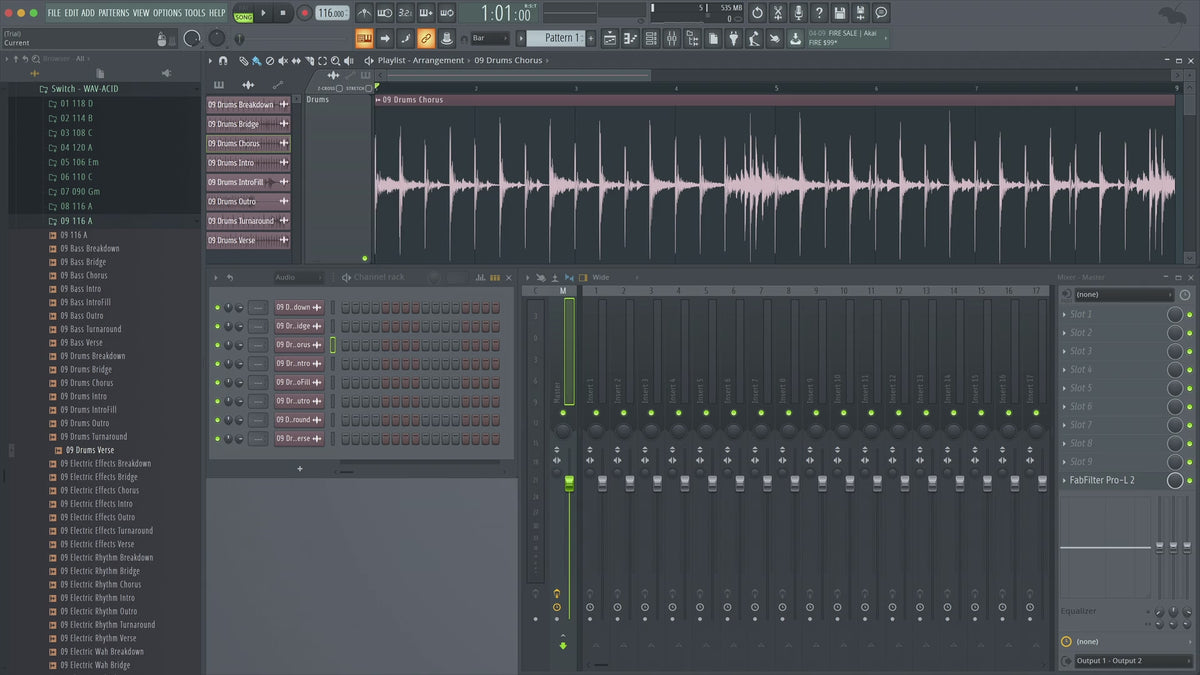The width and height of the screenshot is (1200, 675).
Task: Toggle the Song/Pattern mode switch
Action: [x=243, y=14]
